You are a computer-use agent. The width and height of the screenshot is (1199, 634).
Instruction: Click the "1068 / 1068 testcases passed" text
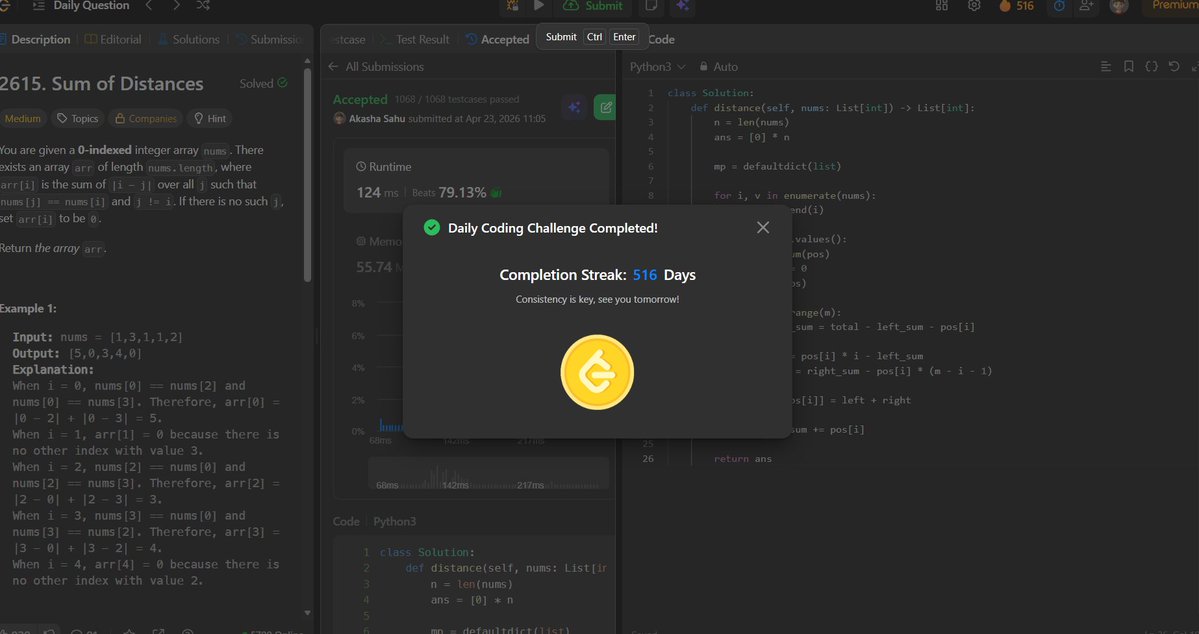pyautogui.click(x=457, y=99)
